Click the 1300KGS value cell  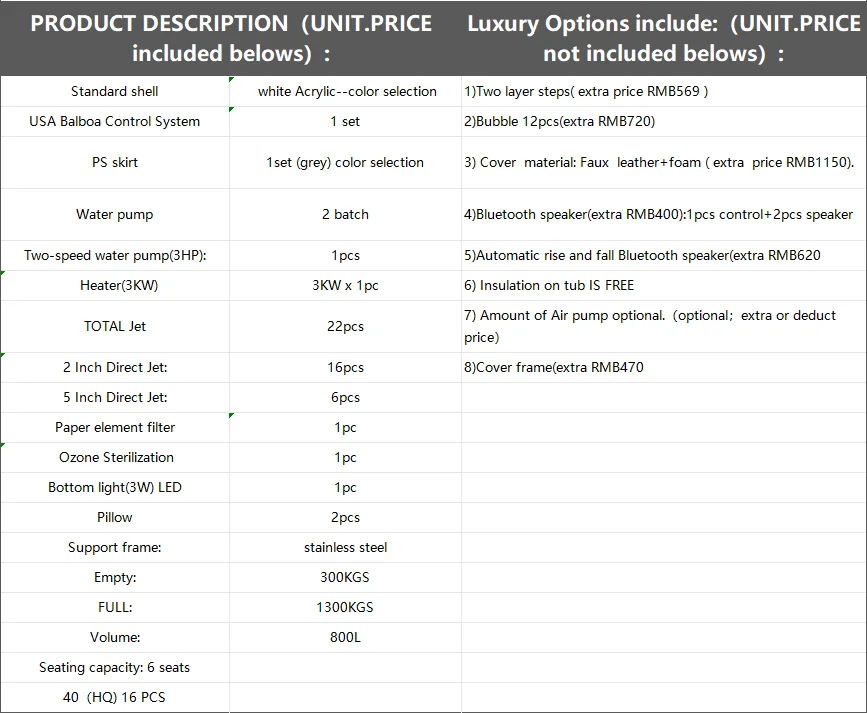tap(346, 607)
